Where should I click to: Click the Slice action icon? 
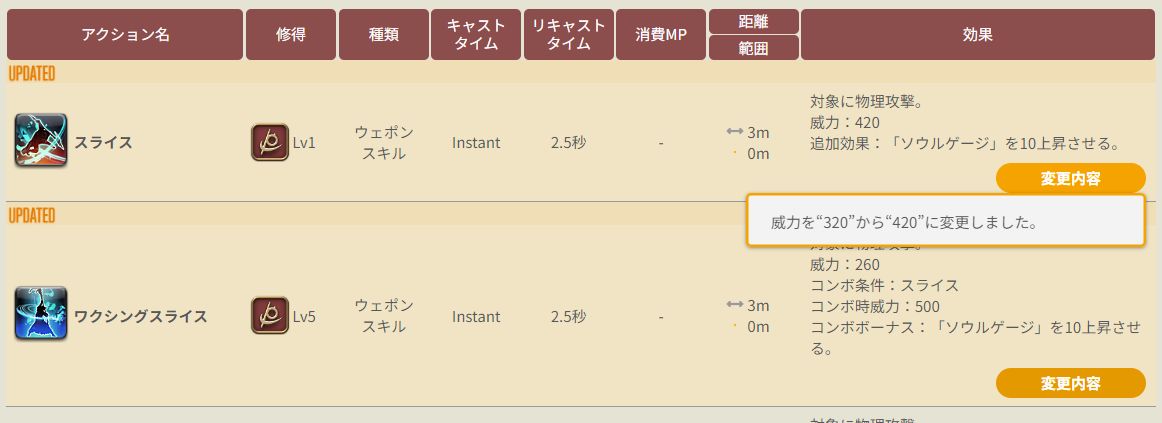click(41, 140)
